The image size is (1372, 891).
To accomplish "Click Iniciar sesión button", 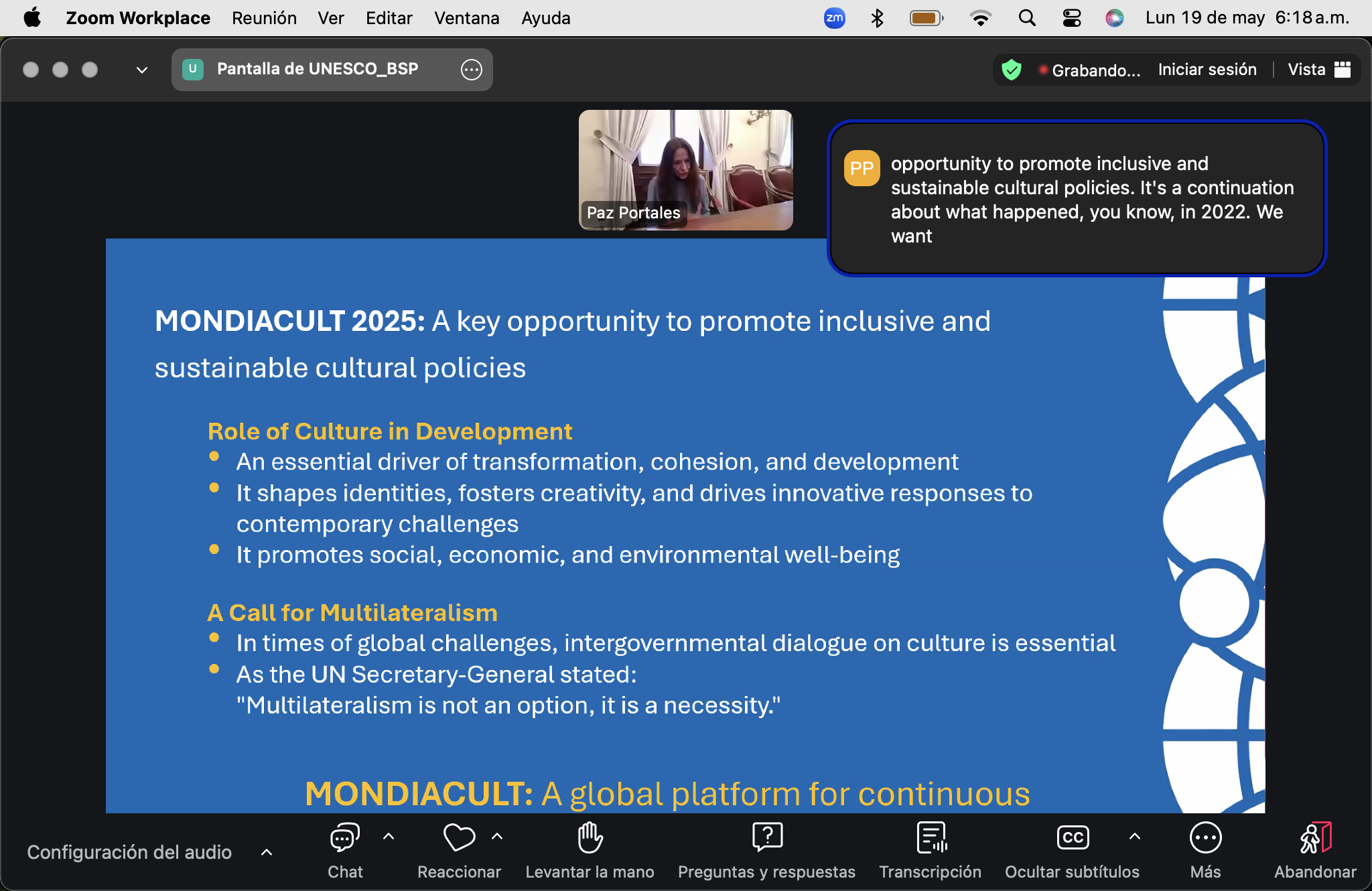I will [x=1207, y=70].
